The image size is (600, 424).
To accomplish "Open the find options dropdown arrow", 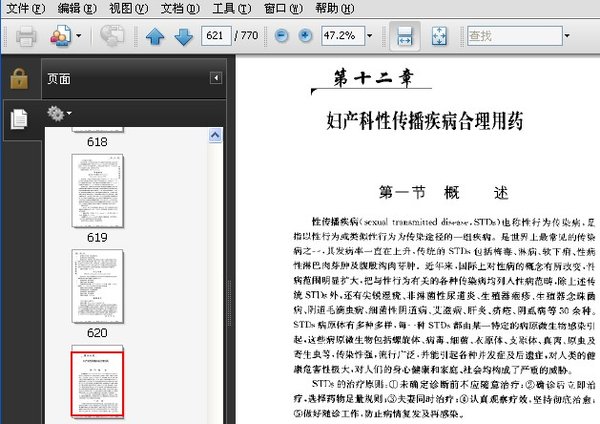I will (567, 36).
